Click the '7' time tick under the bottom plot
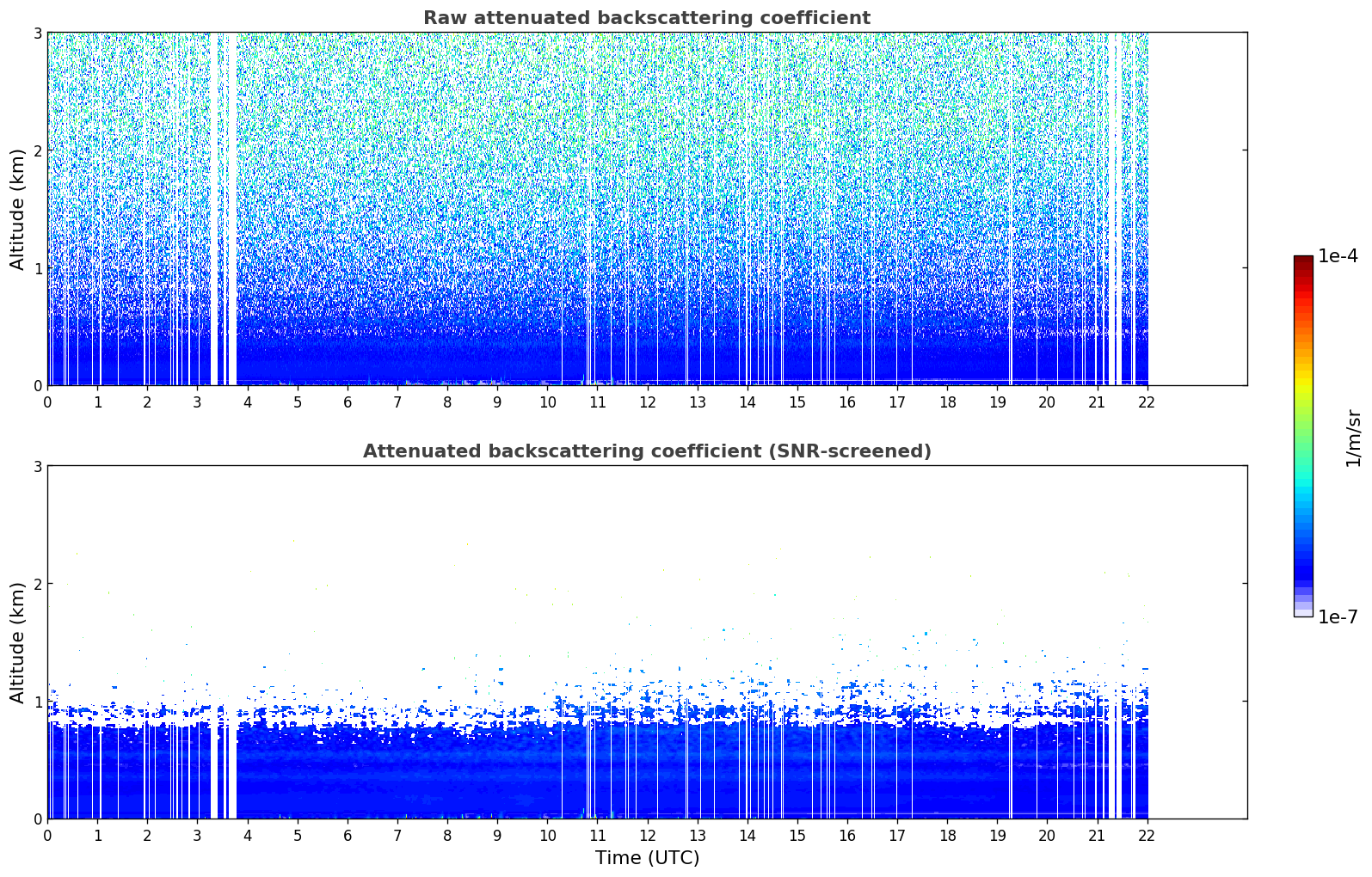The image size is (1372, 877). [x=397, y=835]
